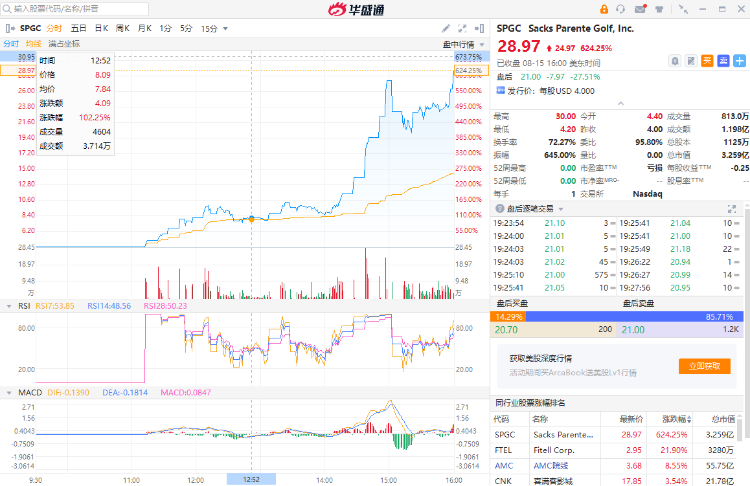Expand left sidebar icon before SPGC

pos(10,29)
